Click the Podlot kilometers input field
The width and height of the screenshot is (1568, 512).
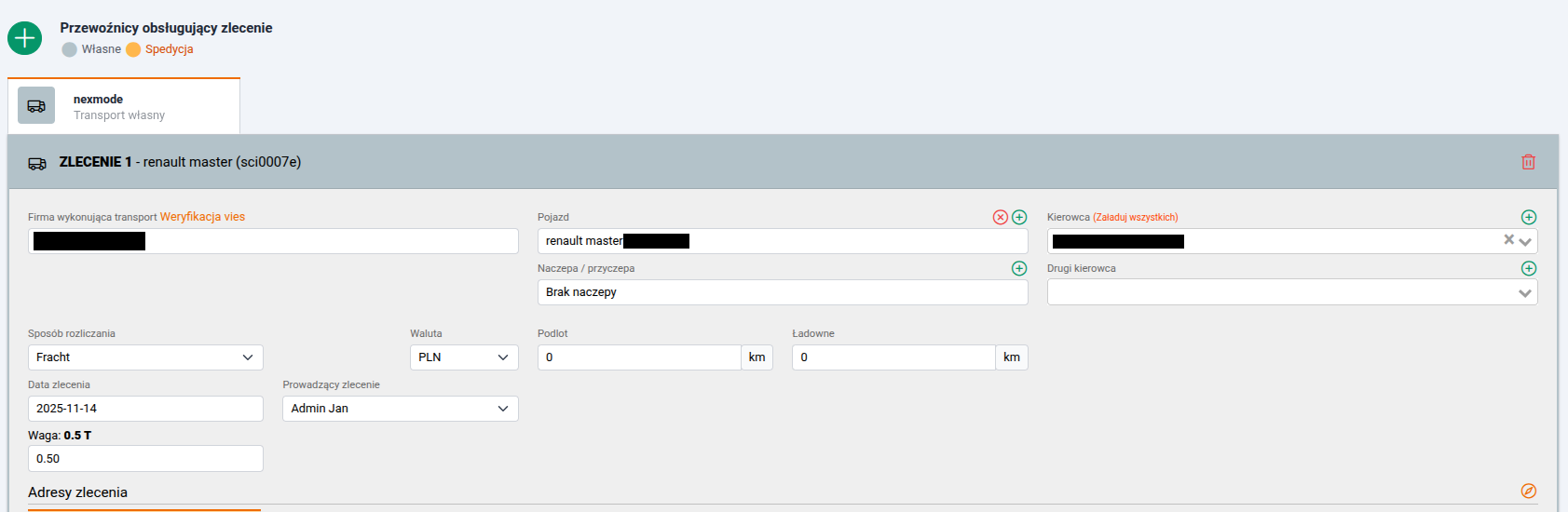(x=639, y=357)
